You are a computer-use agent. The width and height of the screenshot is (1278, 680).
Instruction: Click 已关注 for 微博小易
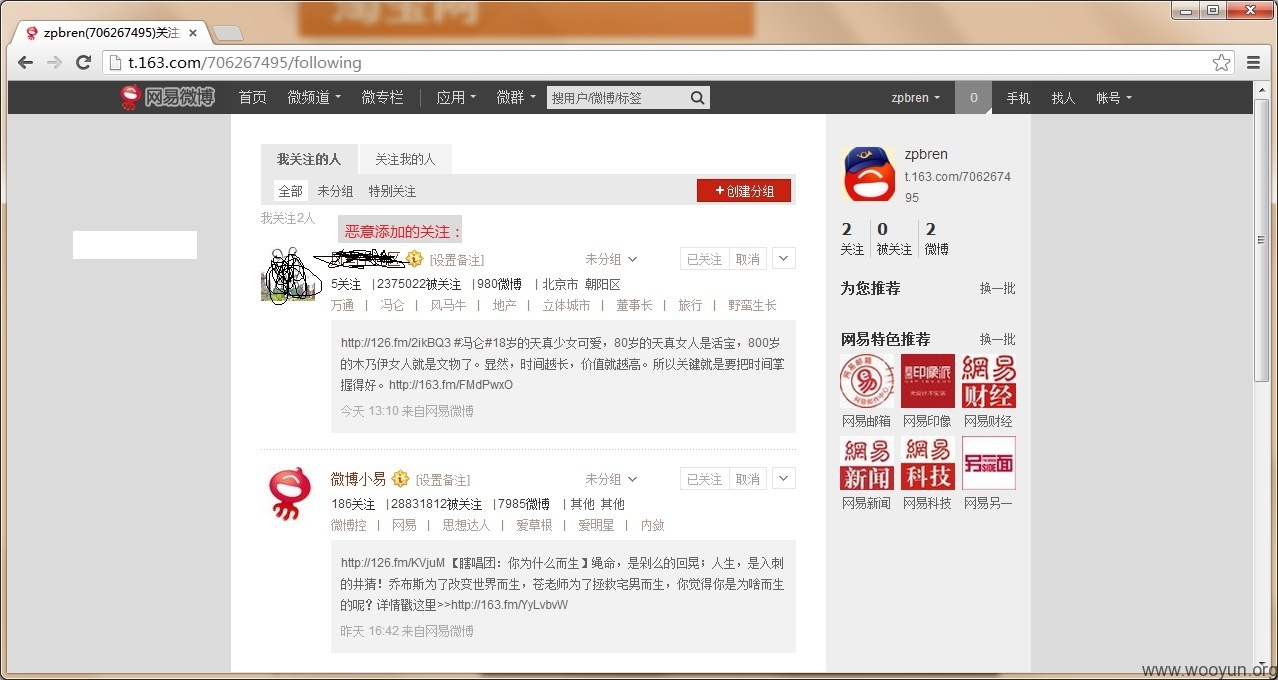click(705, 479)
